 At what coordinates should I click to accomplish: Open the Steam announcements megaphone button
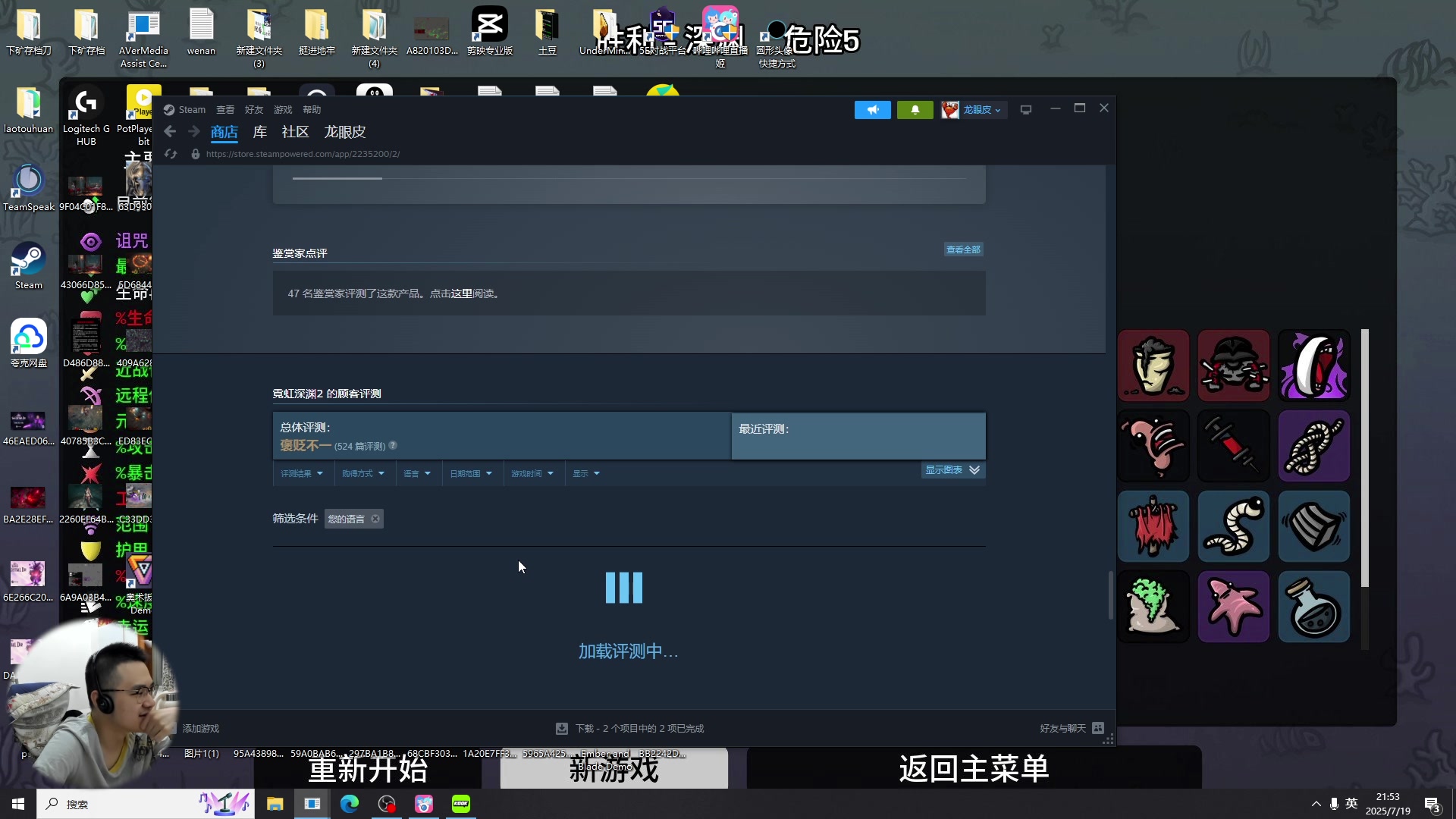[x=873, y=110]
